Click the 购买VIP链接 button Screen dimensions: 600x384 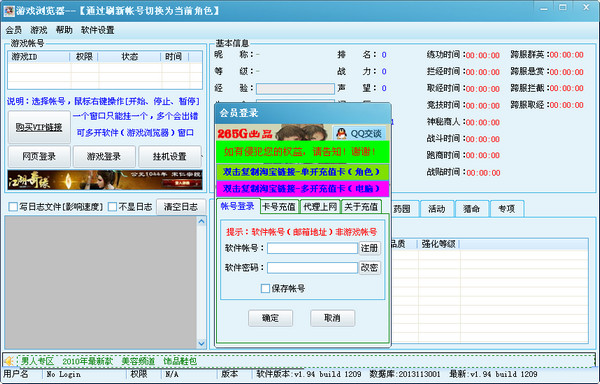point(39,127)
